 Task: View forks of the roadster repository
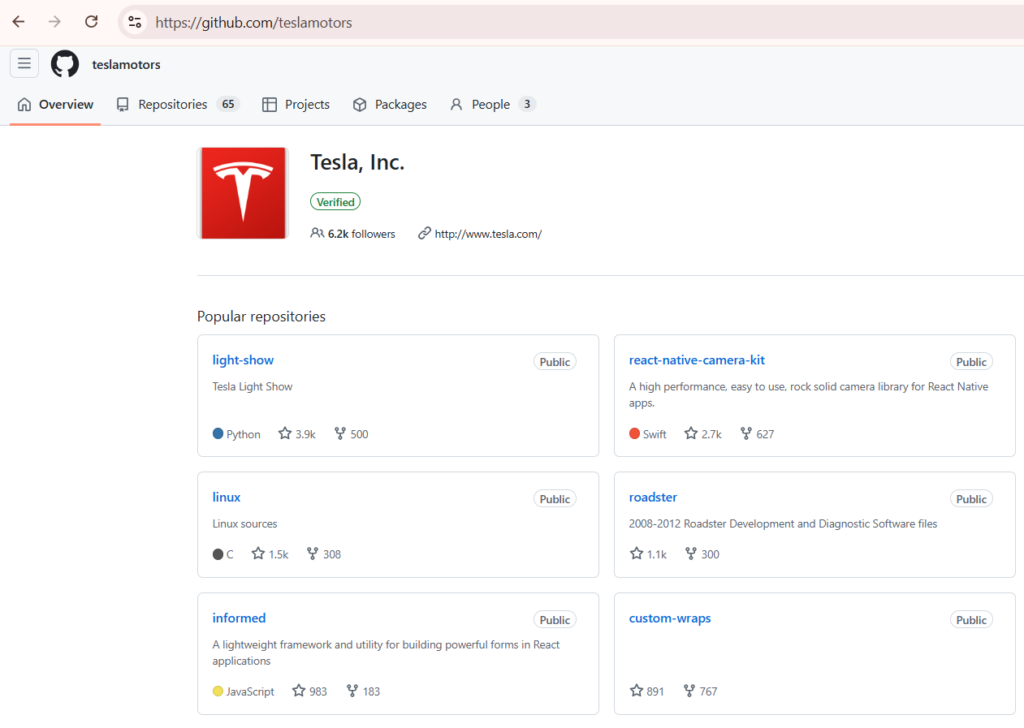pos(702,554)
